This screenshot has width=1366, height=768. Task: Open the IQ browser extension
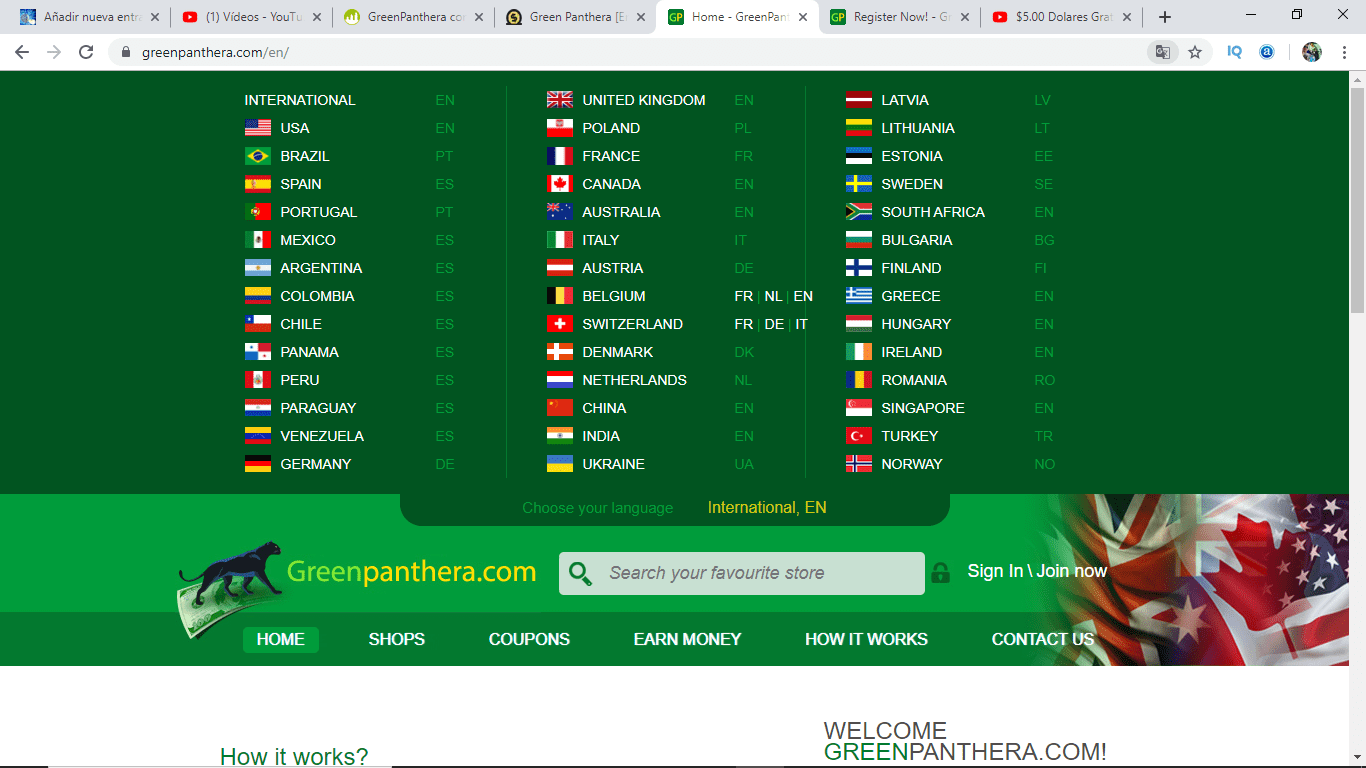coord(1234,52)
